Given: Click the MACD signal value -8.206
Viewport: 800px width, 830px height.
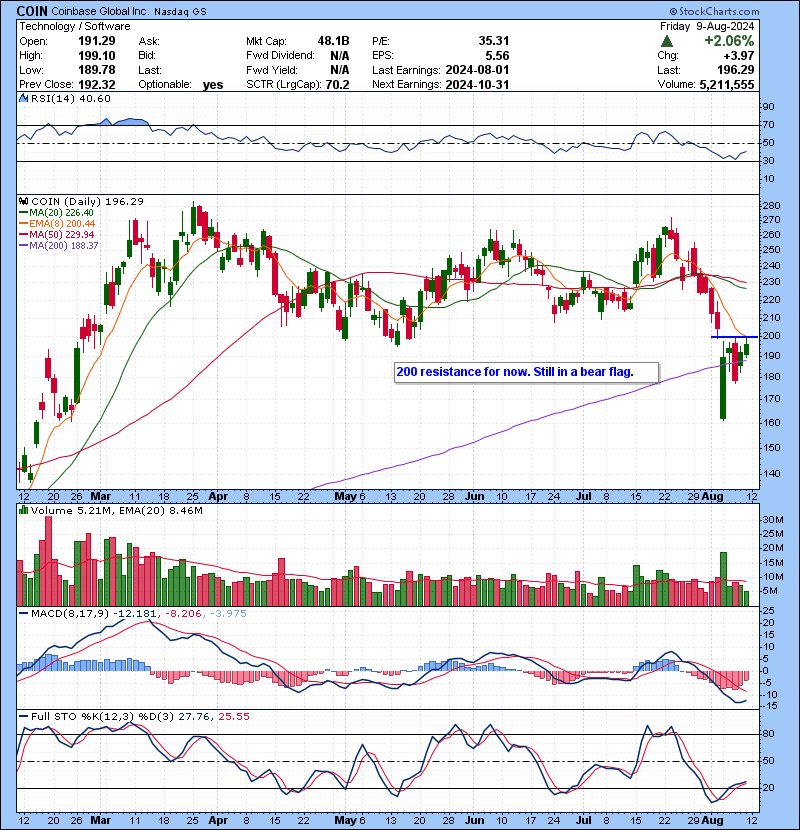Looking at the screenshot, I should [x=184, y=614].
